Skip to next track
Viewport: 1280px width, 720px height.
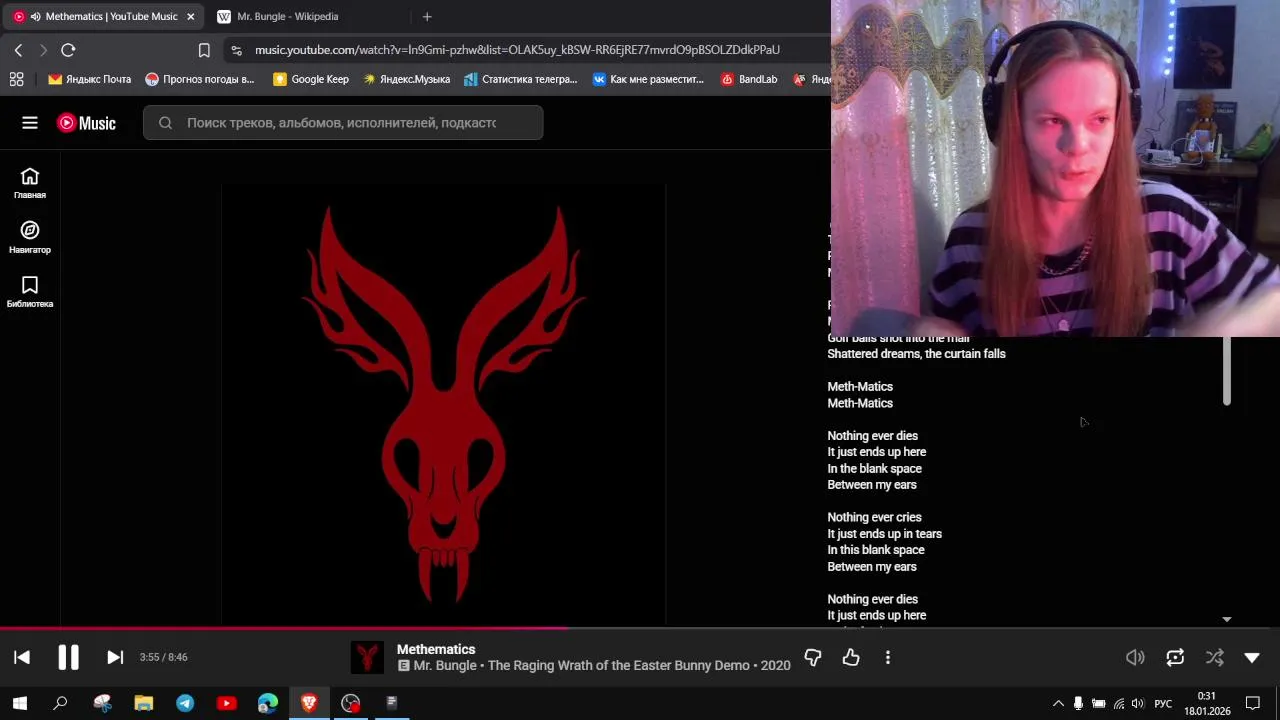tap(115, 657)
